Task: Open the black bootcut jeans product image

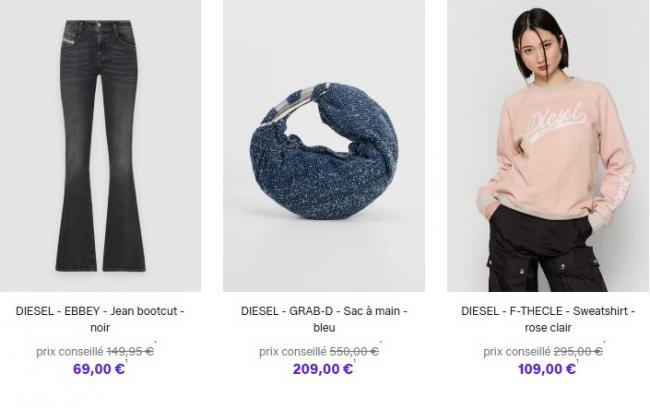Action: tap(100, 146)
